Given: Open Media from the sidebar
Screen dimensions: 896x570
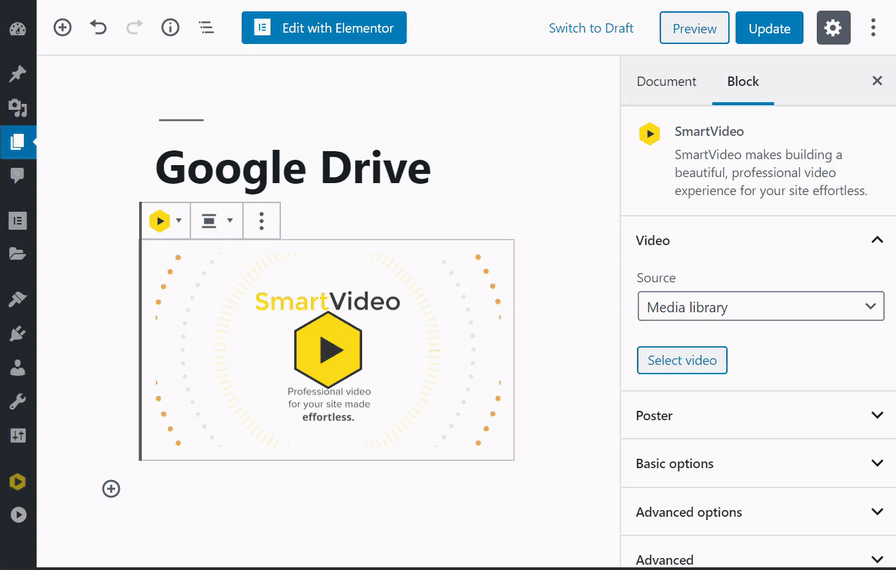Looking at the screenshot, I should point(18,107).
